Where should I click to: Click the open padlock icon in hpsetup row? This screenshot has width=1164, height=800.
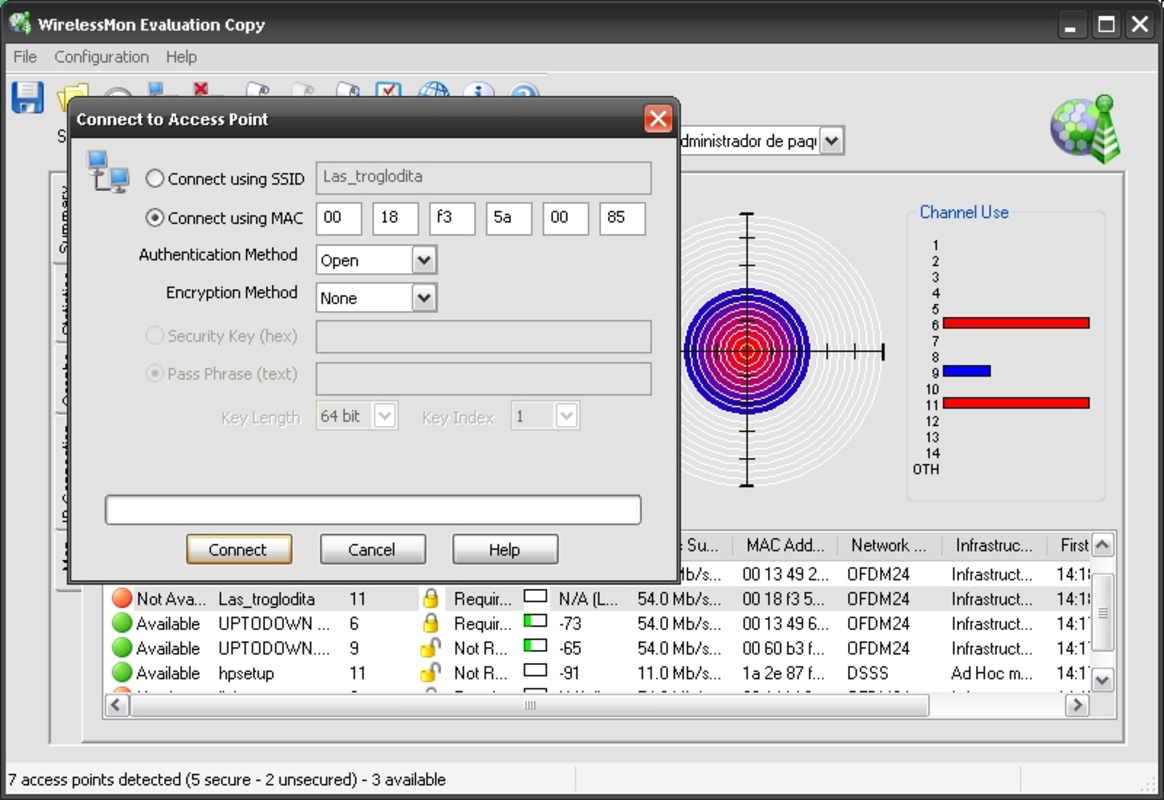(x=431, y=672)
